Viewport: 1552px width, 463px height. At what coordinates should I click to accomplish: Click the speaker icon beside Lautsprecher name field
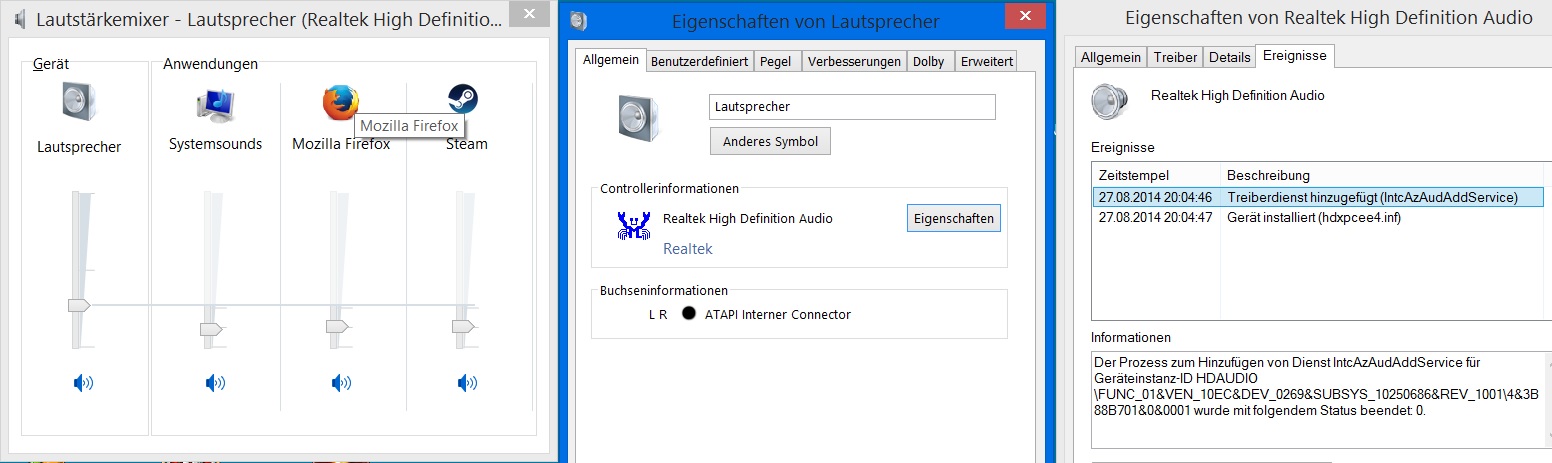click(640, 117)
